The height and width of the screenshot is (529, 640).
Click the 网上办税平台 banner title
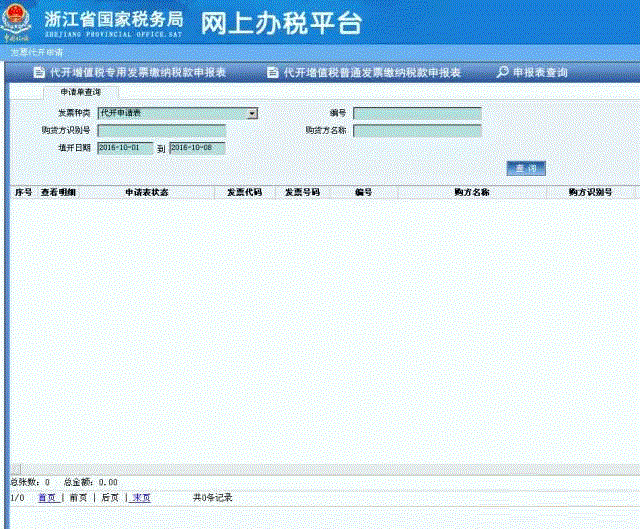tap(281, 23)
